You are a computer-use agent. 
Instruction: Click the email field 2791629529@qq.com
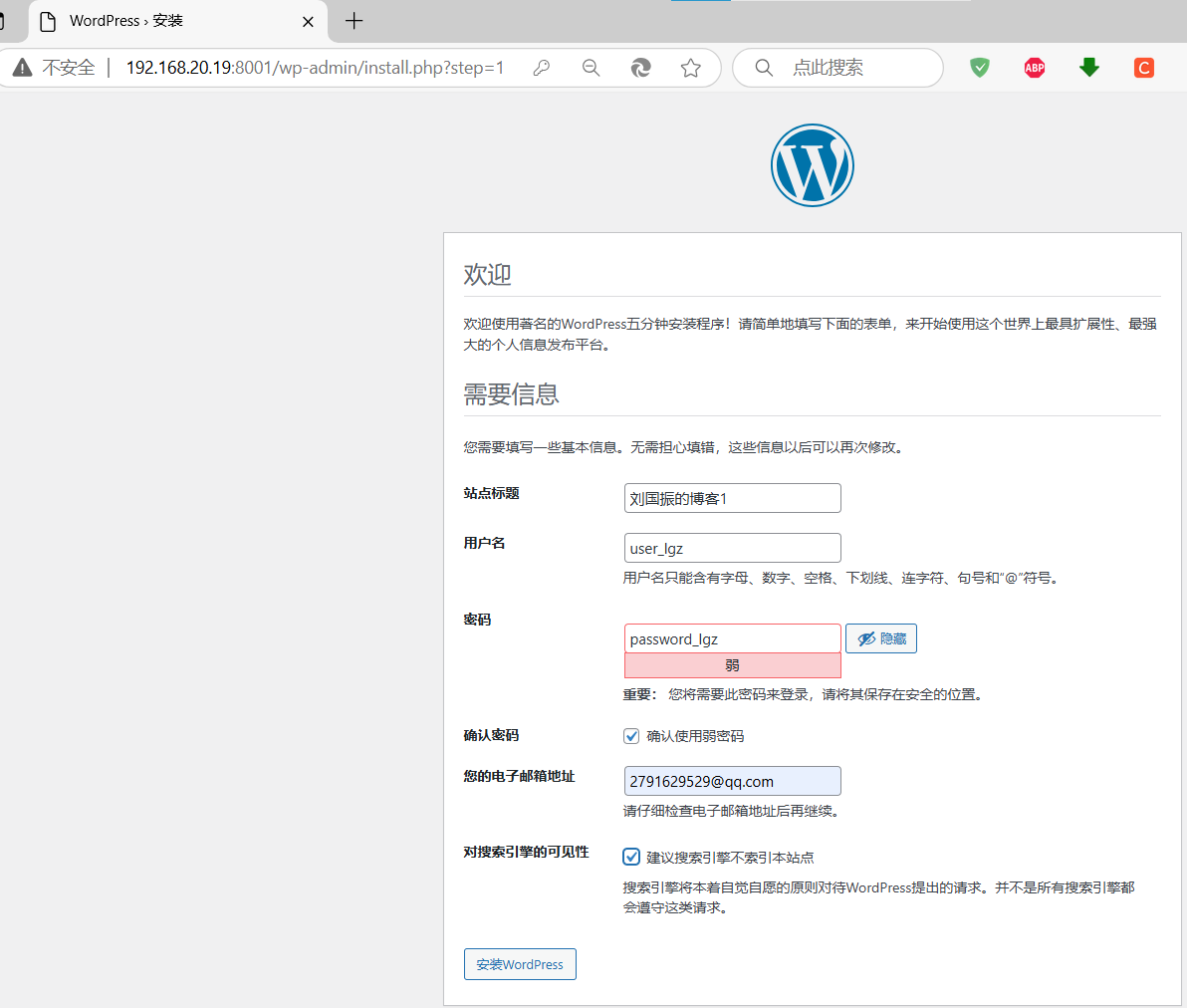pos(732,781)
